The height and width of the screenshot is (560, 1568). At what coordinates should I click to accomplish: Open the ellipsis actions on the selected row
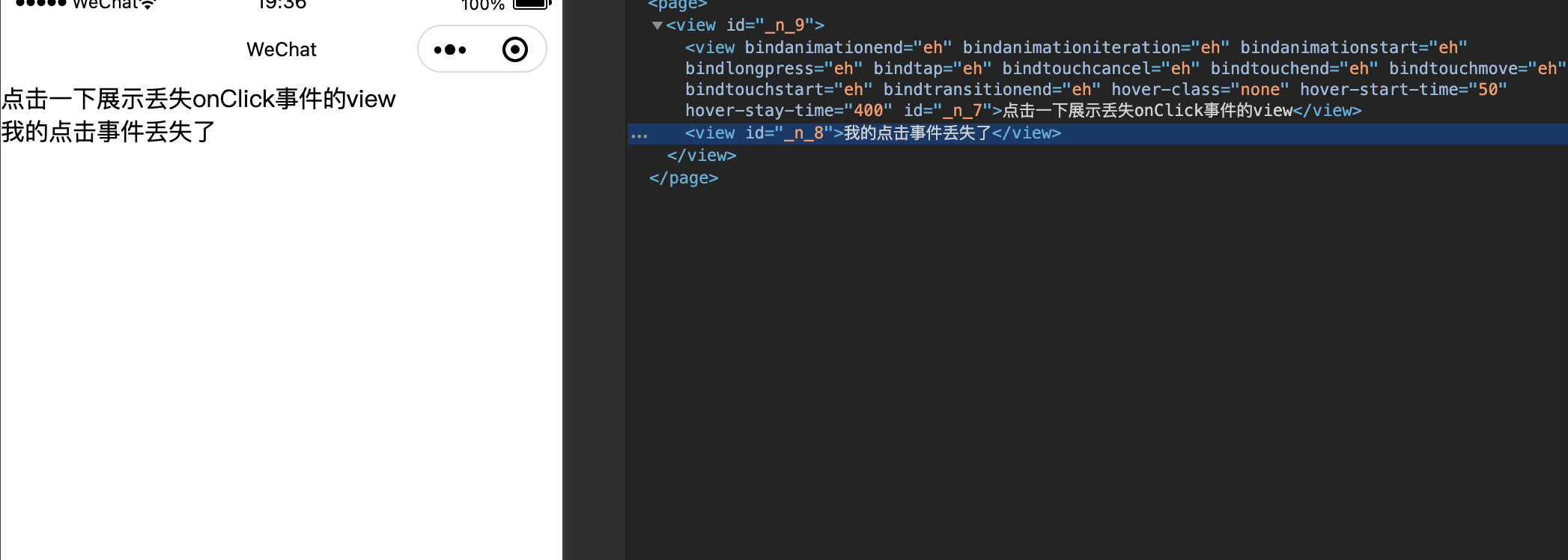pos(639,136)
